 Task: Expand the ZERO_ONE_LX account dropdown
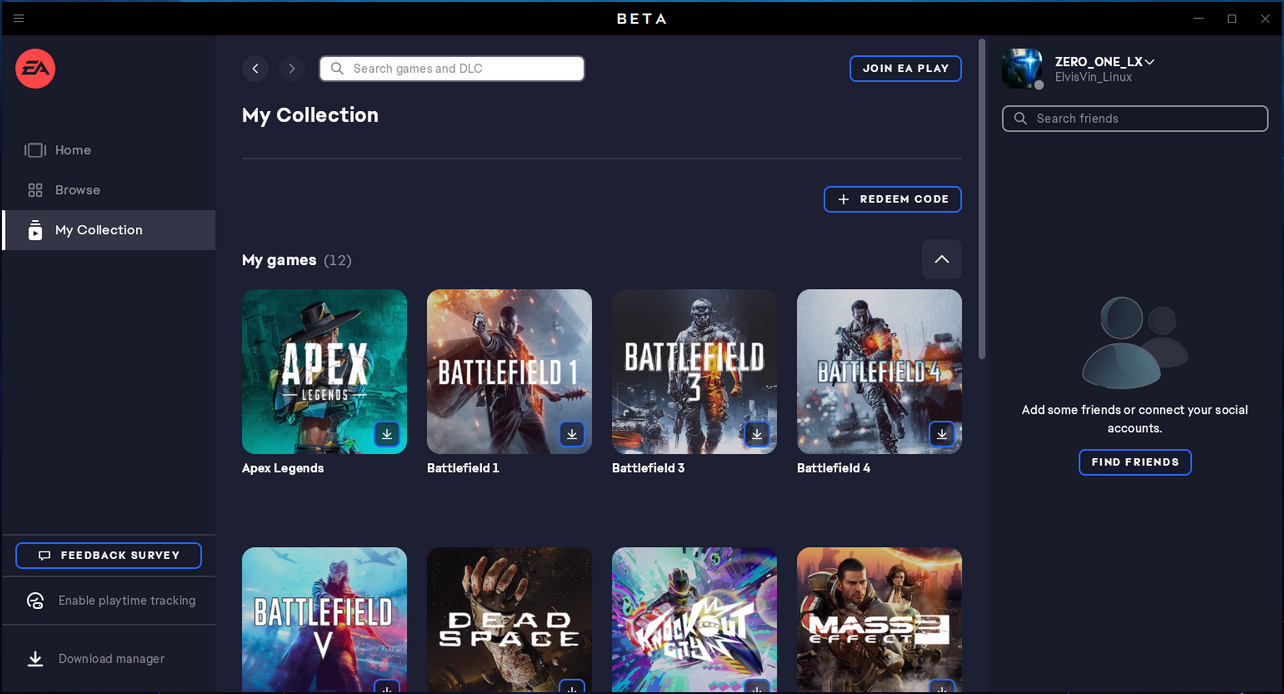1105,62
